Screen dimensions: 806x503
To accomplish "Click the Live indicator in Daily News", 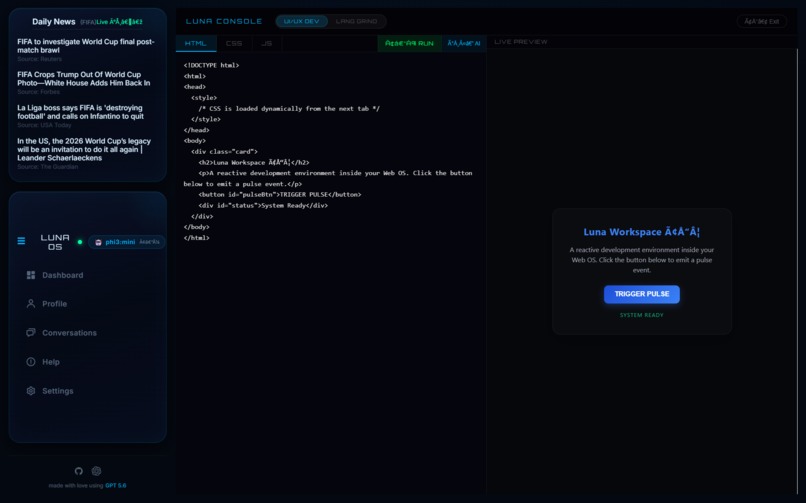I will [119, 22].
